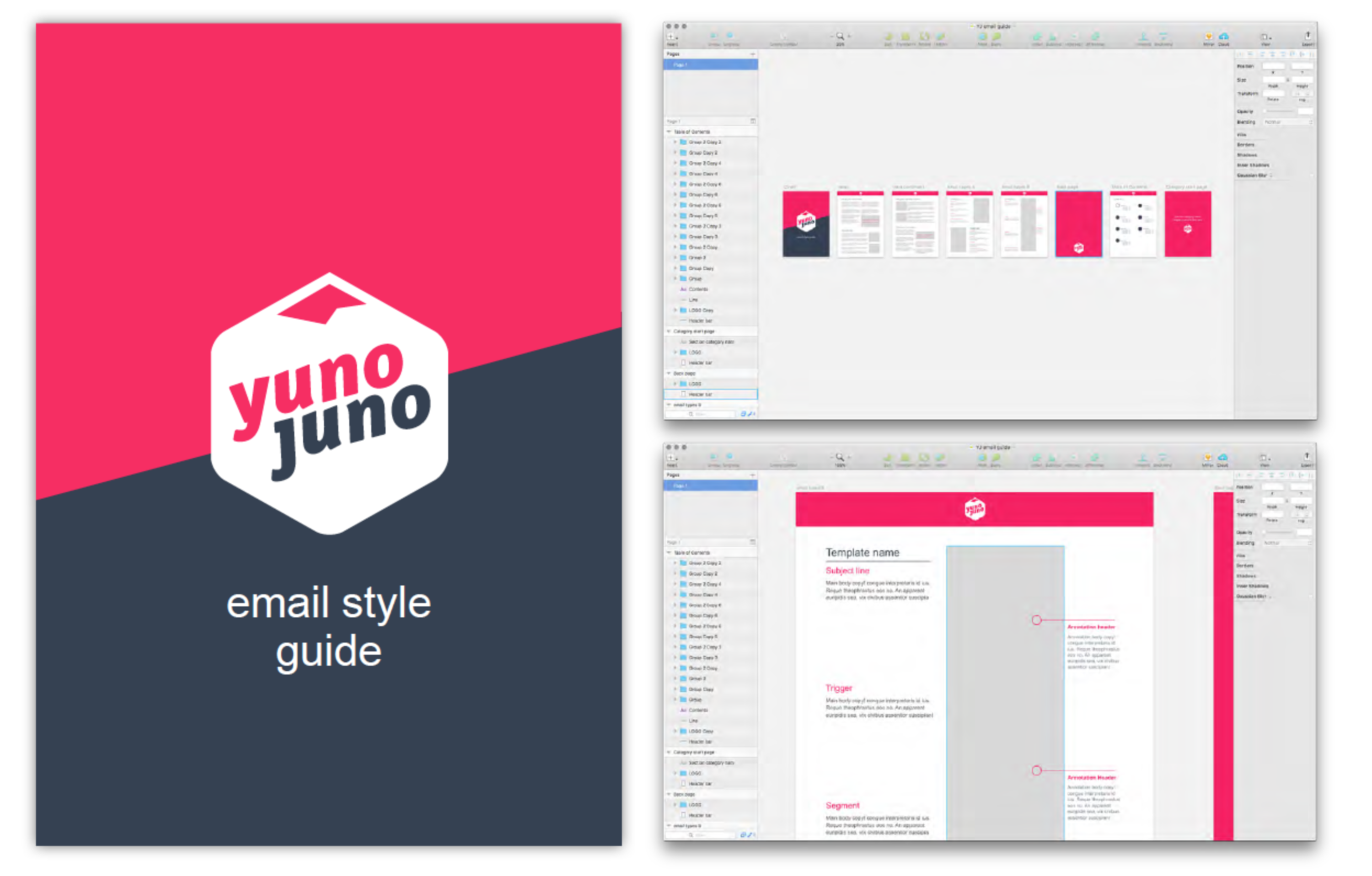This screenshot has width=1372, height=876.
Task: Select Contents text layer in upper window
Action: [711, 289]
